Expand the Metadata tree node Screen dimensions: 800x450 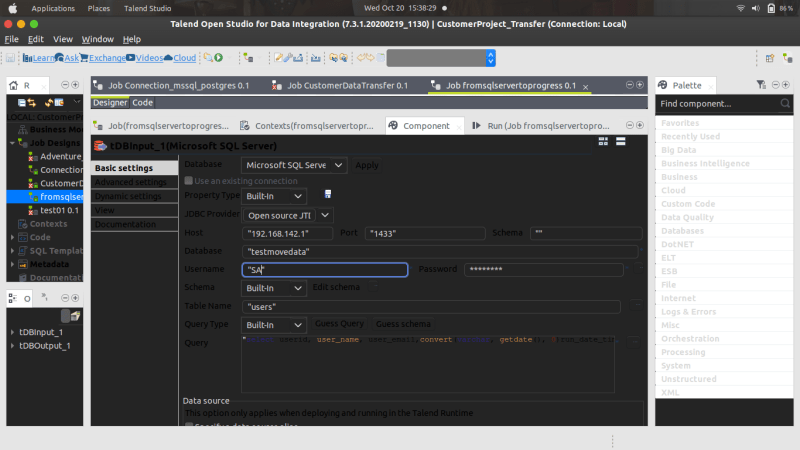coord(13,264)
